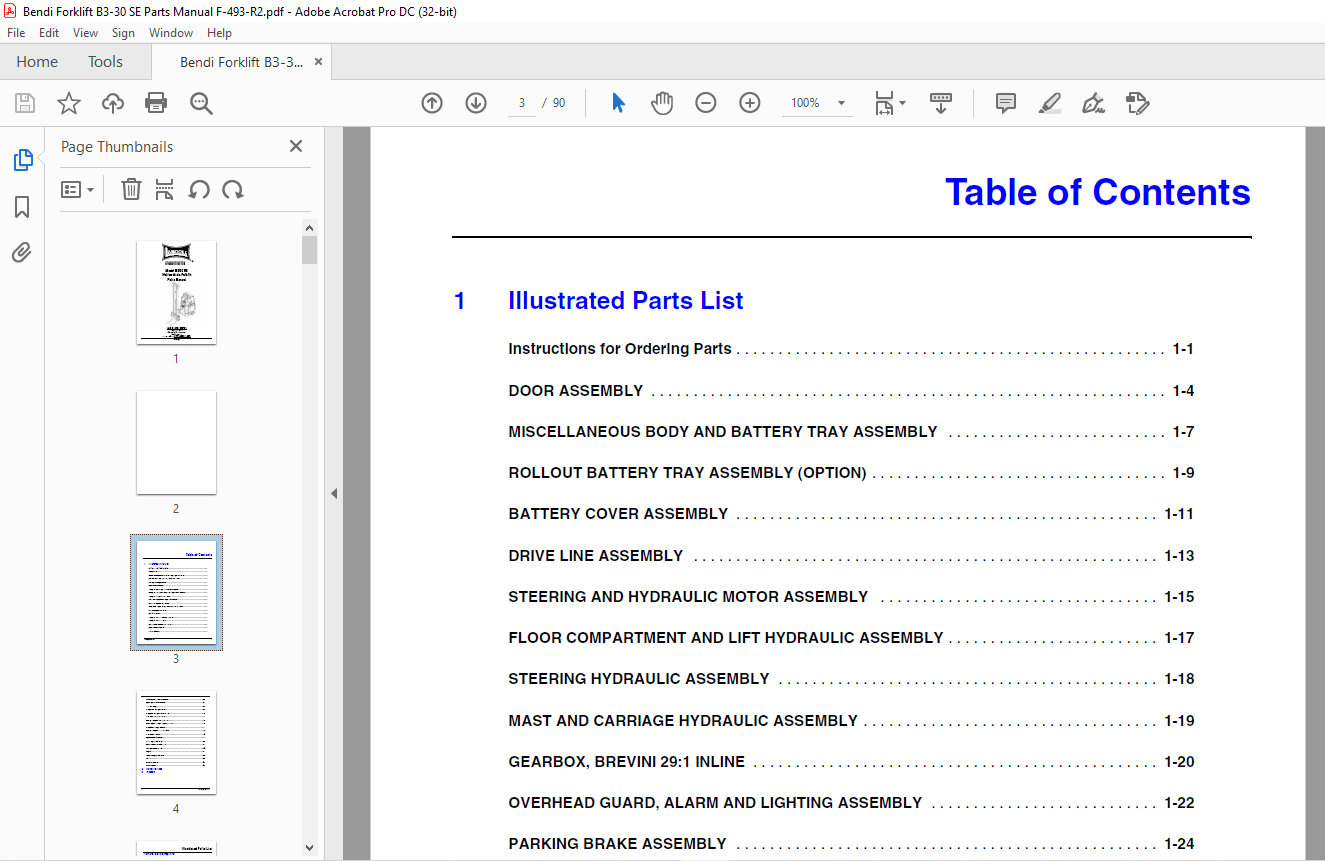Zoom in with plus icon

(750, 103)
